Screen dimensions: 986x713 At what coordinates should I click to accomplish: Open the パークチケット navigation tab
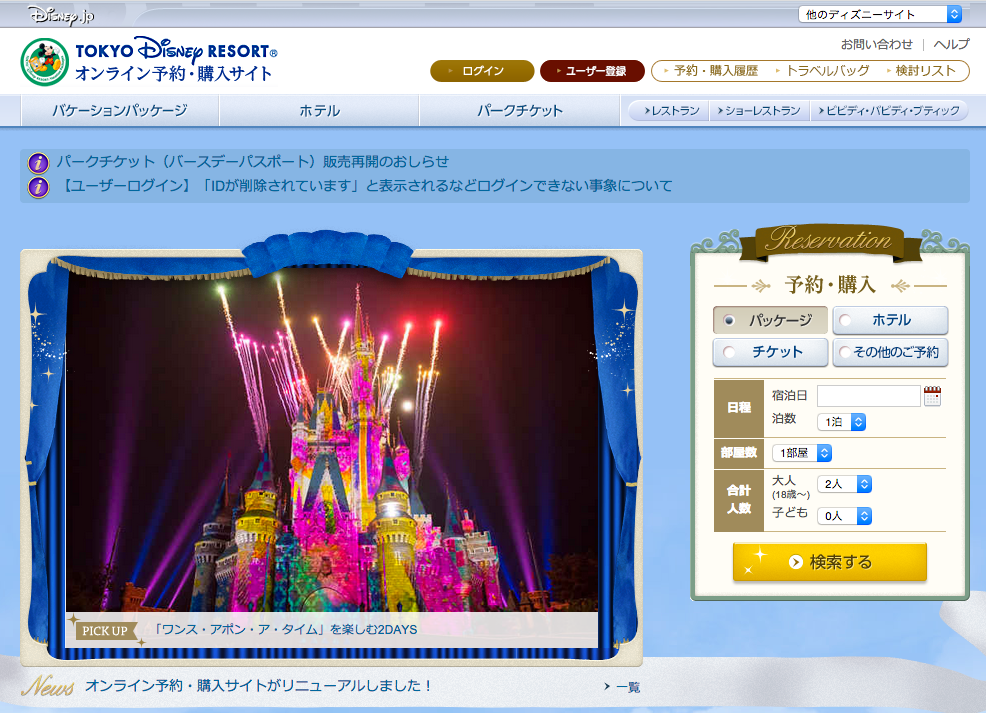click(519, 111)
